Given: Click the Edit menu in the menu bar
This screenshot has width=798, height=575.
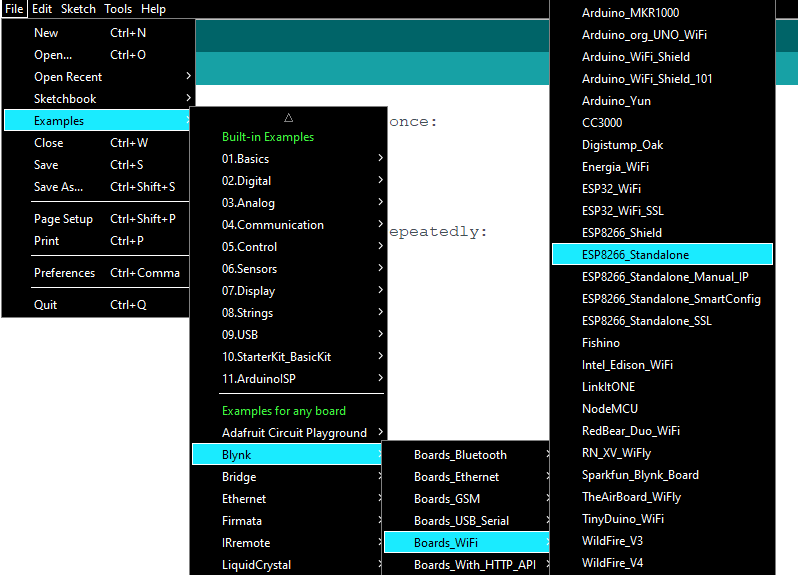Looking at the screenshot, I should click(42, 9).
